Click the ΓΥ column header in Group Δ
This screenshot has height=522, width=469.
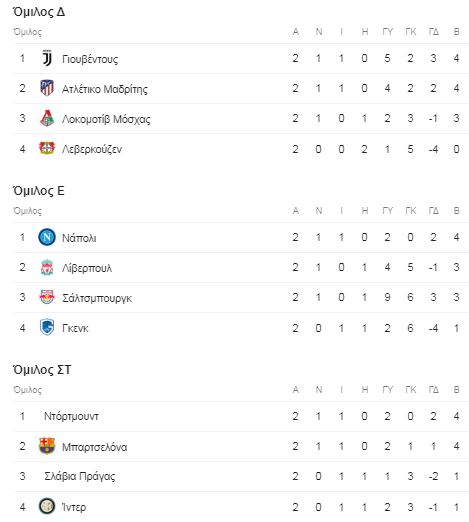[x=388, y=32]
